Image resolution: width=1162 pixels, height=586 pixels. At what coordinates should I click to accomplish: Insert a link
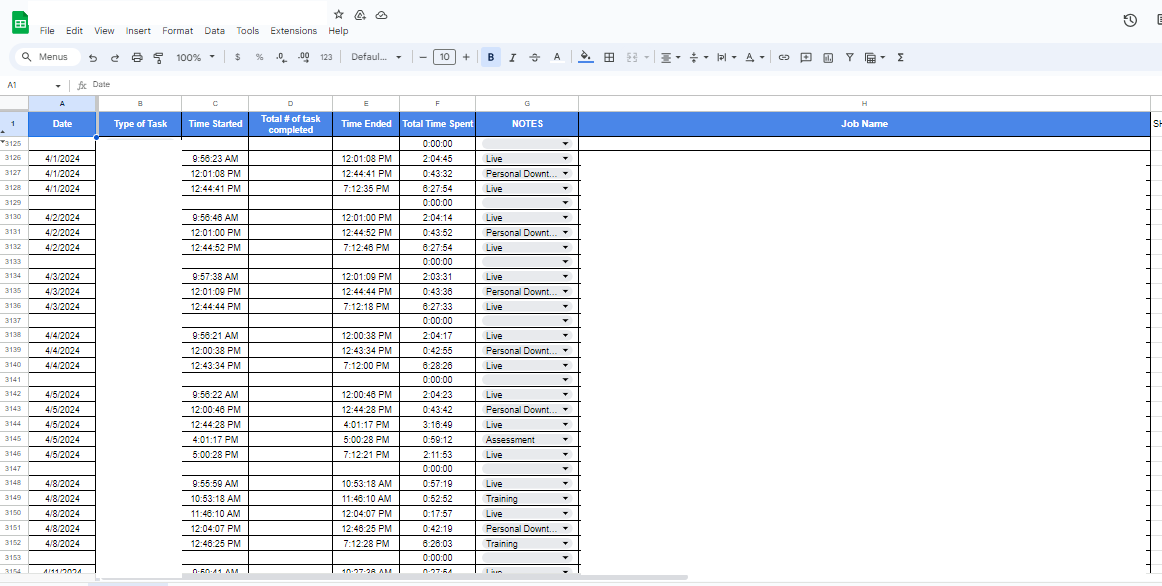(784, 57)
